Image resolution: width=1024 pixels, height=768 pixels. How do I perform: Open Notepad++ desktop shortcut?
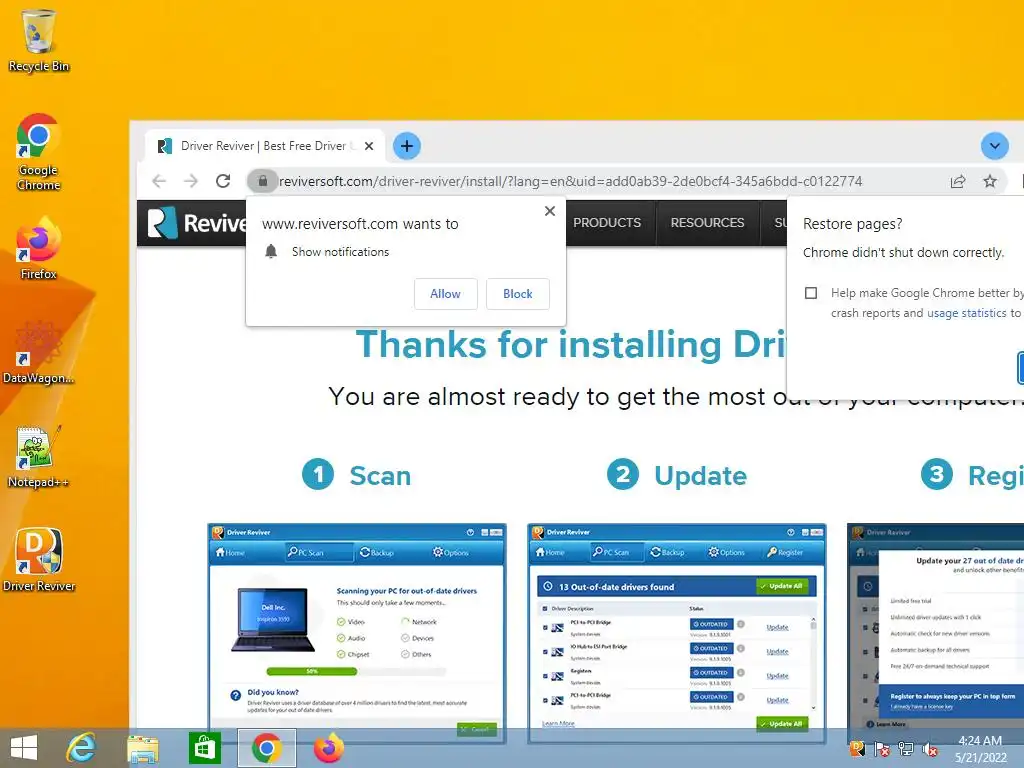pyautogui.click(x=39, y=456)
